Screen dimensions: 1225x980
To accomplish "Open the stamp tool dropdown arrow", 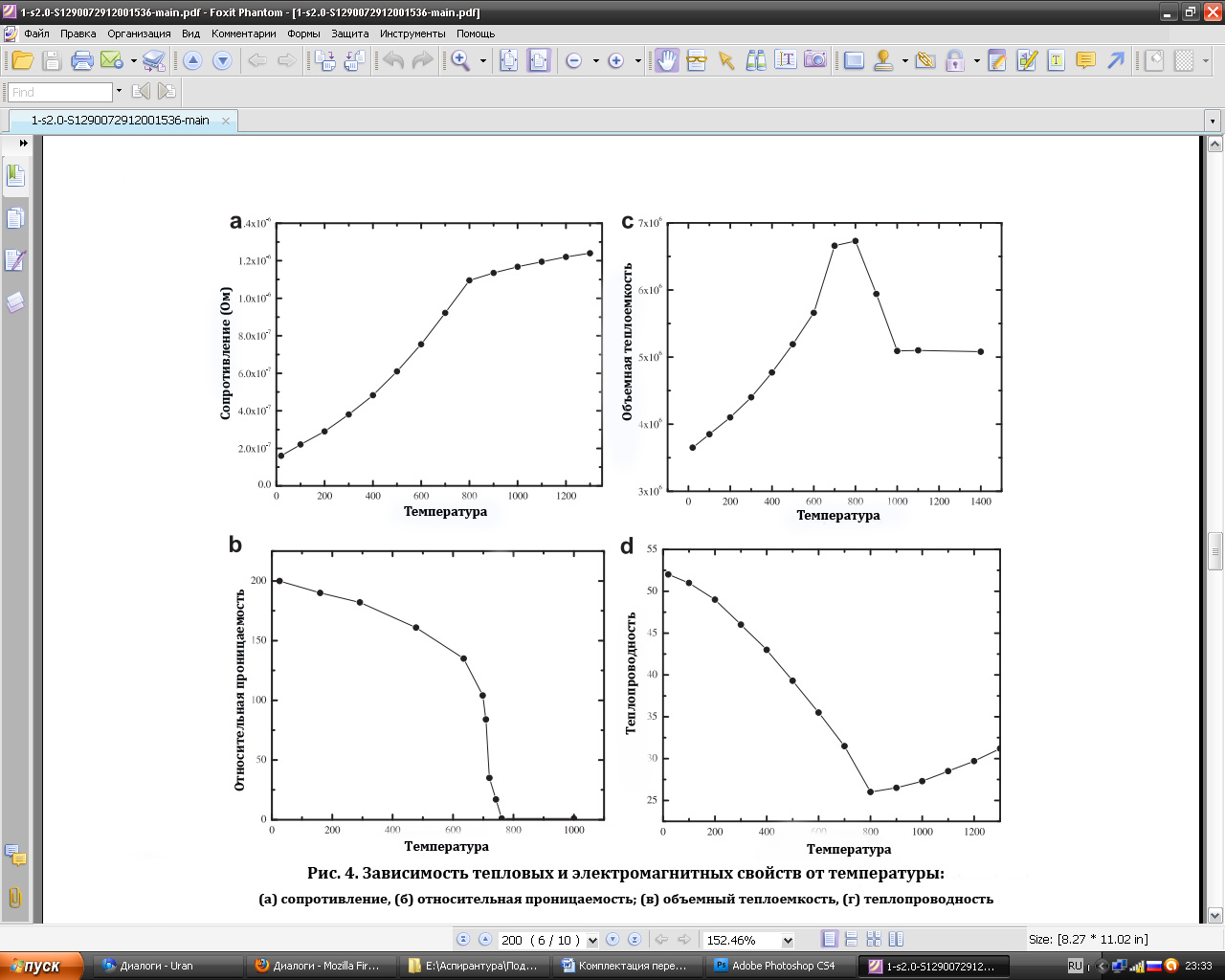I will 904,60.
